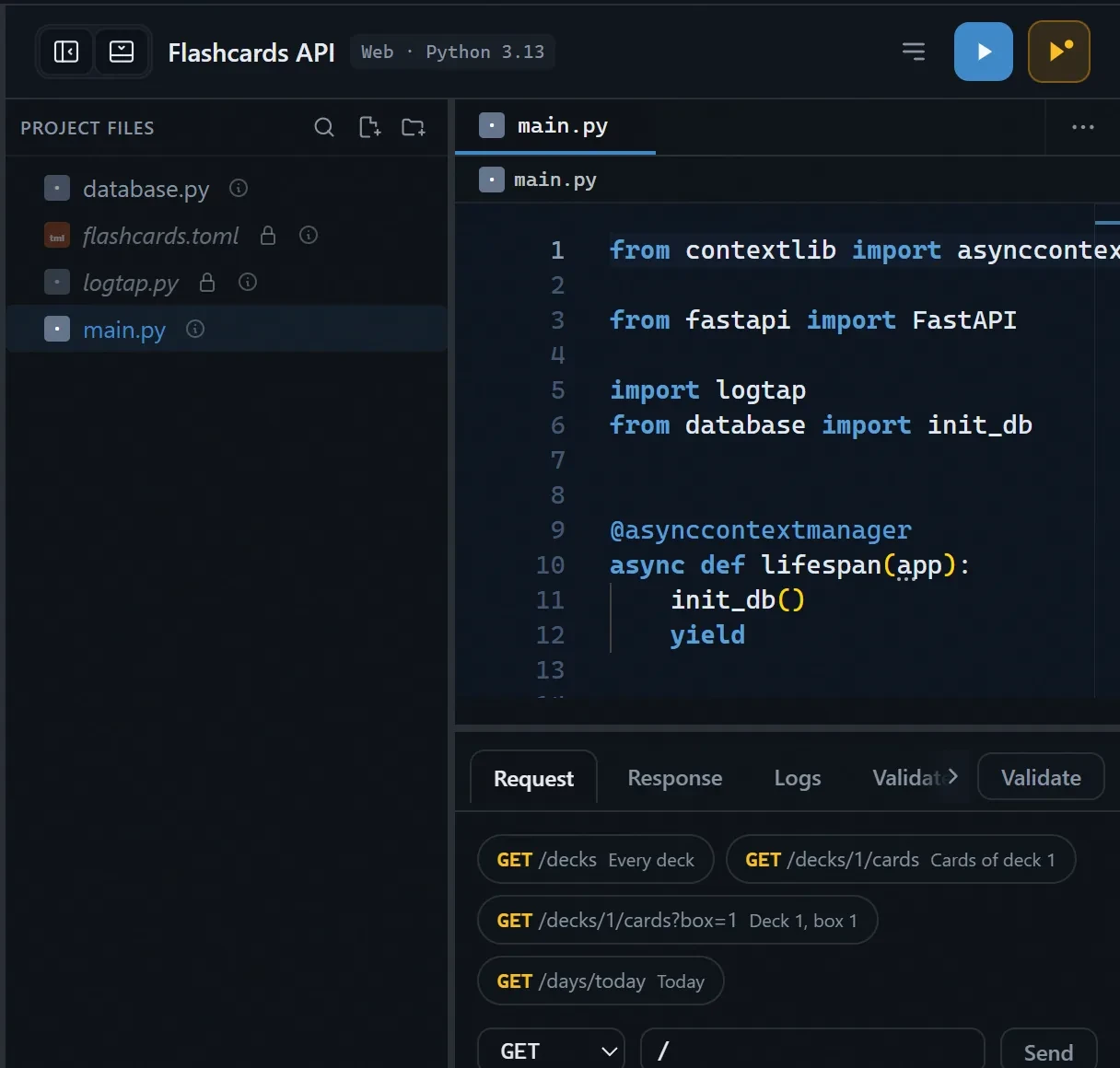Send the request
The image size is (1120, 1068).
pos(1048,1051)
